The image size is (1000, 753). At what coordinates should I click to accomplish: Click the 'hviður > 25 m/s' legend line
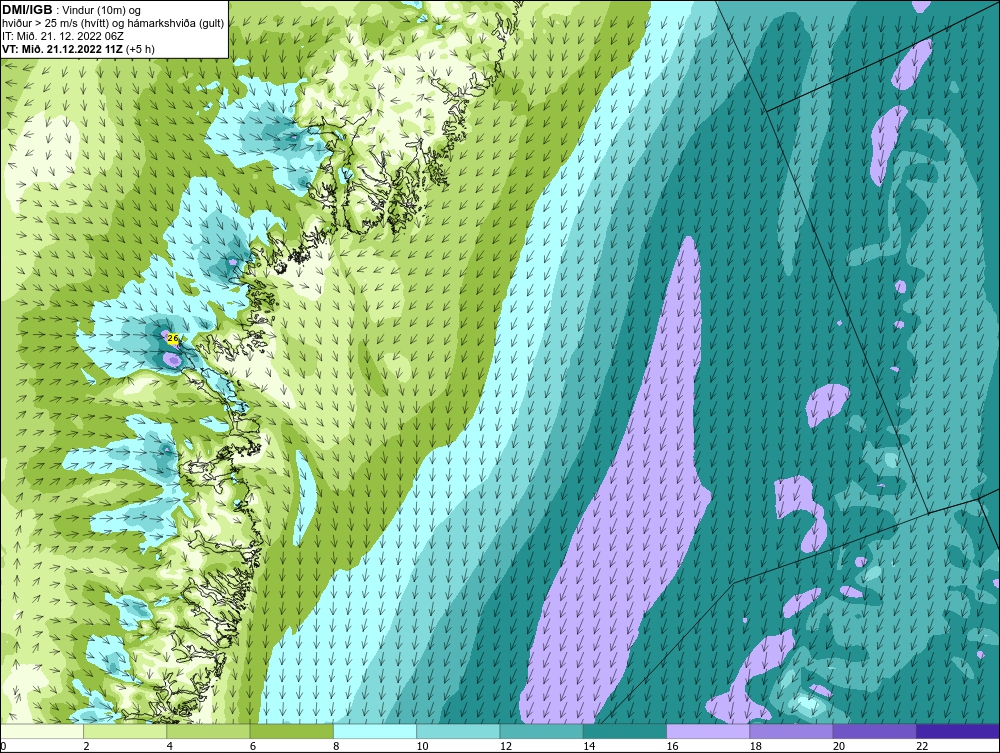tap(113, 24)
